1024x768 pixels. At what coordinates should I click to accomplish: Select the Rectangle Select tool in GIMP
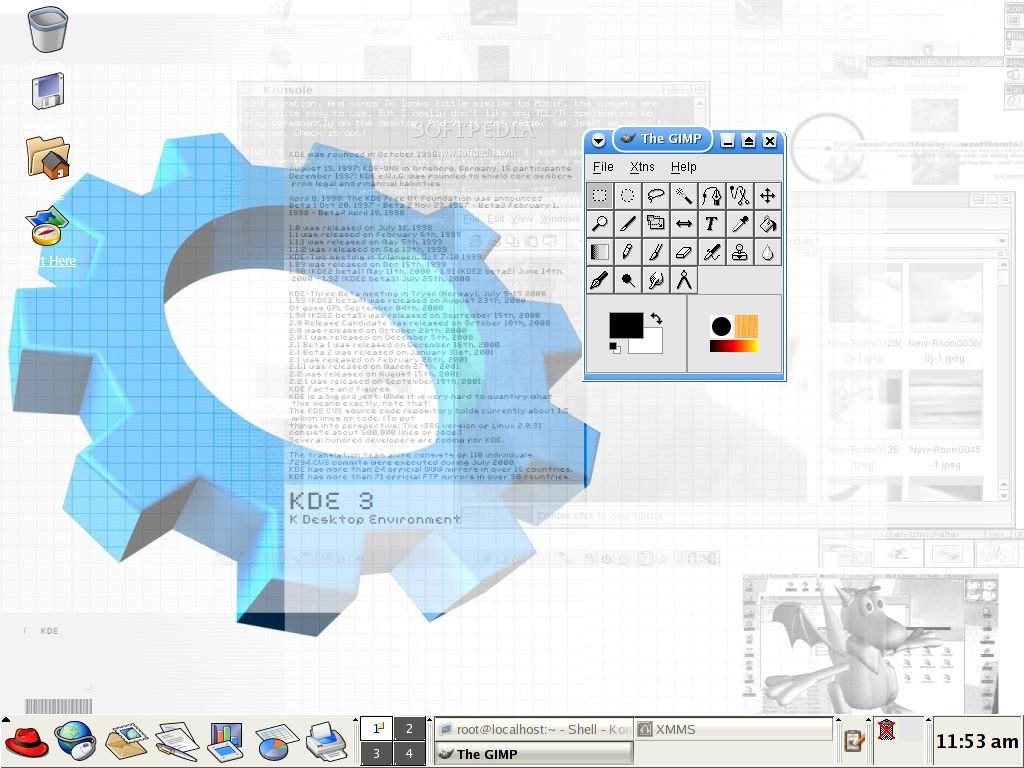click(x=600, y=195)
